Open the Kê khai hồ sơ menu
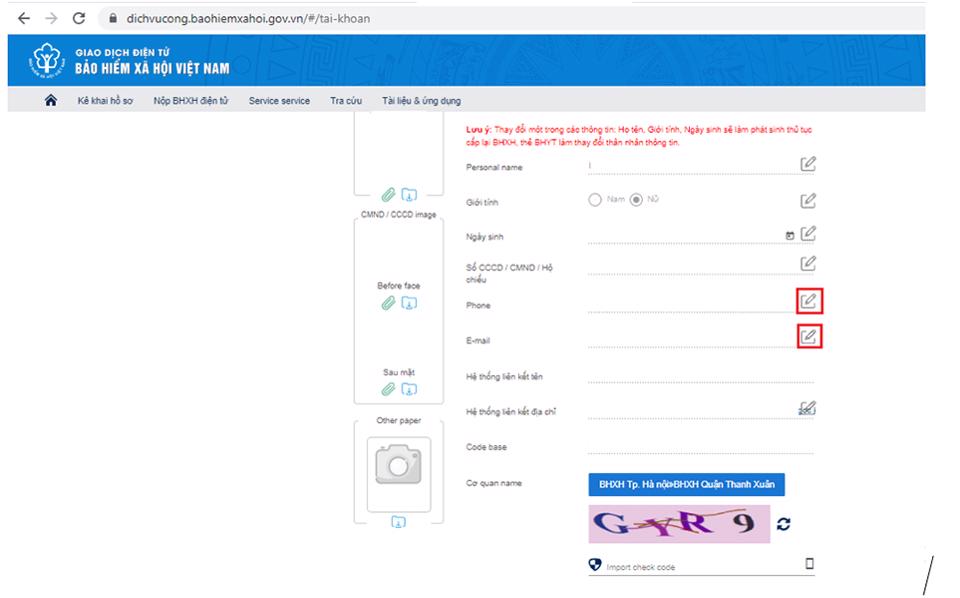The height and width of the screenshot is (598, 960). (105, 100)
